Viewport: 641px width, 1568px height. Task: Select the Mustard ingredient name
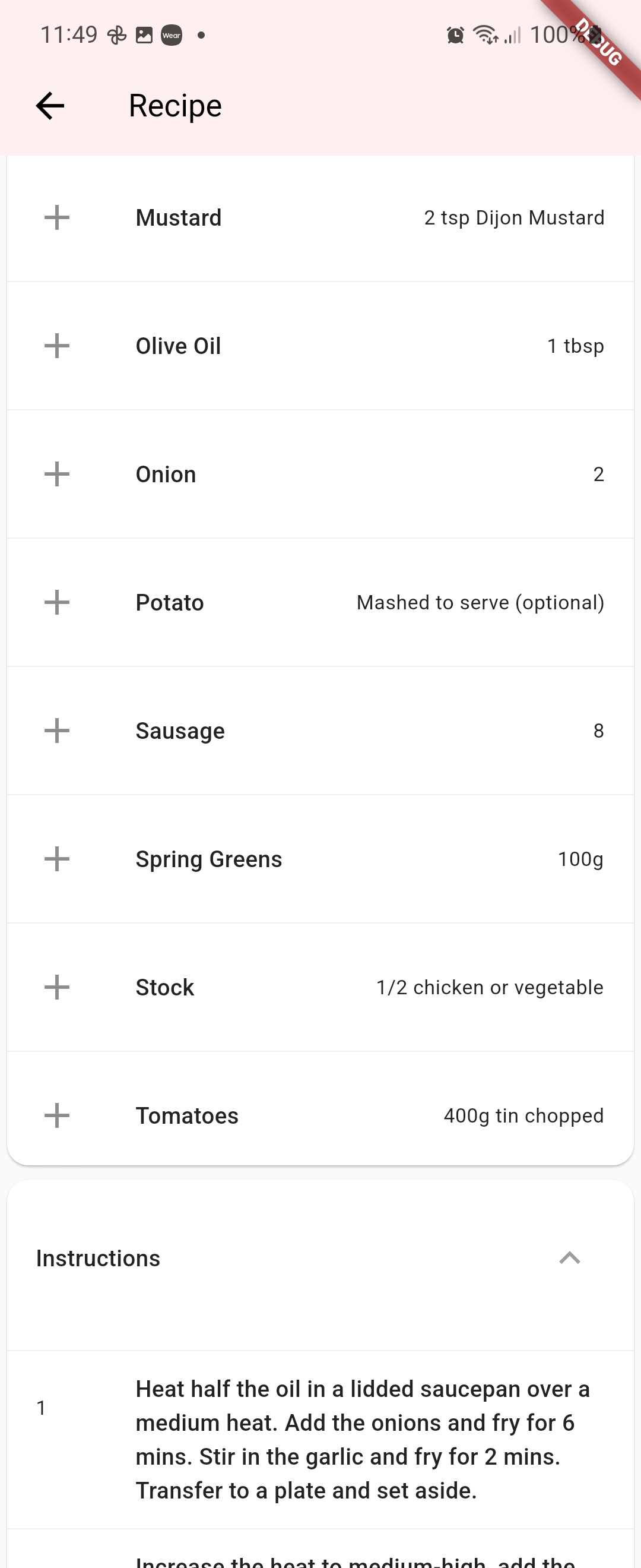178,218
